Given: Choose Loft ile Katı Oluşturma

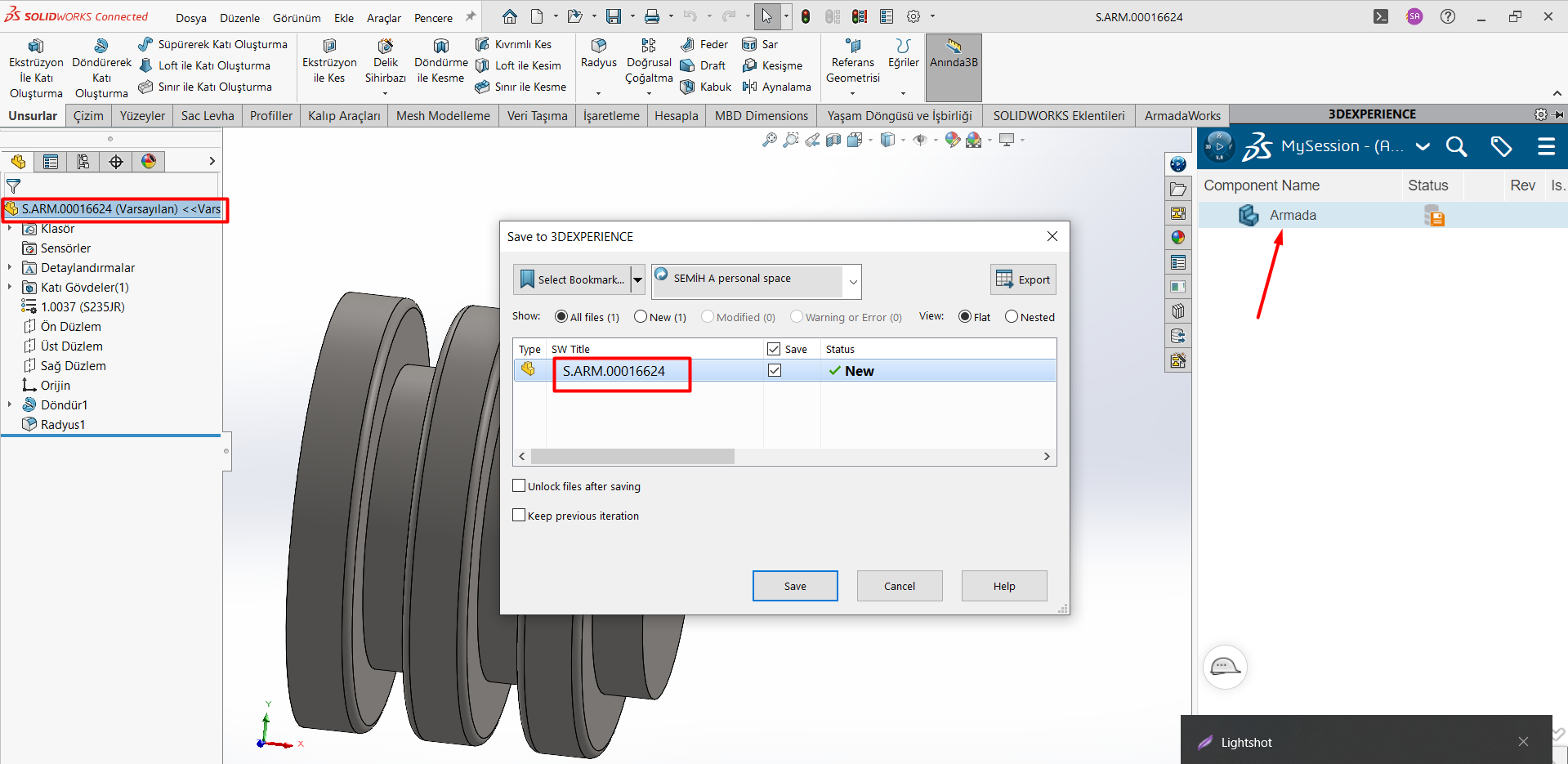Looking at the screenshot, I should [x=205, y=65].
